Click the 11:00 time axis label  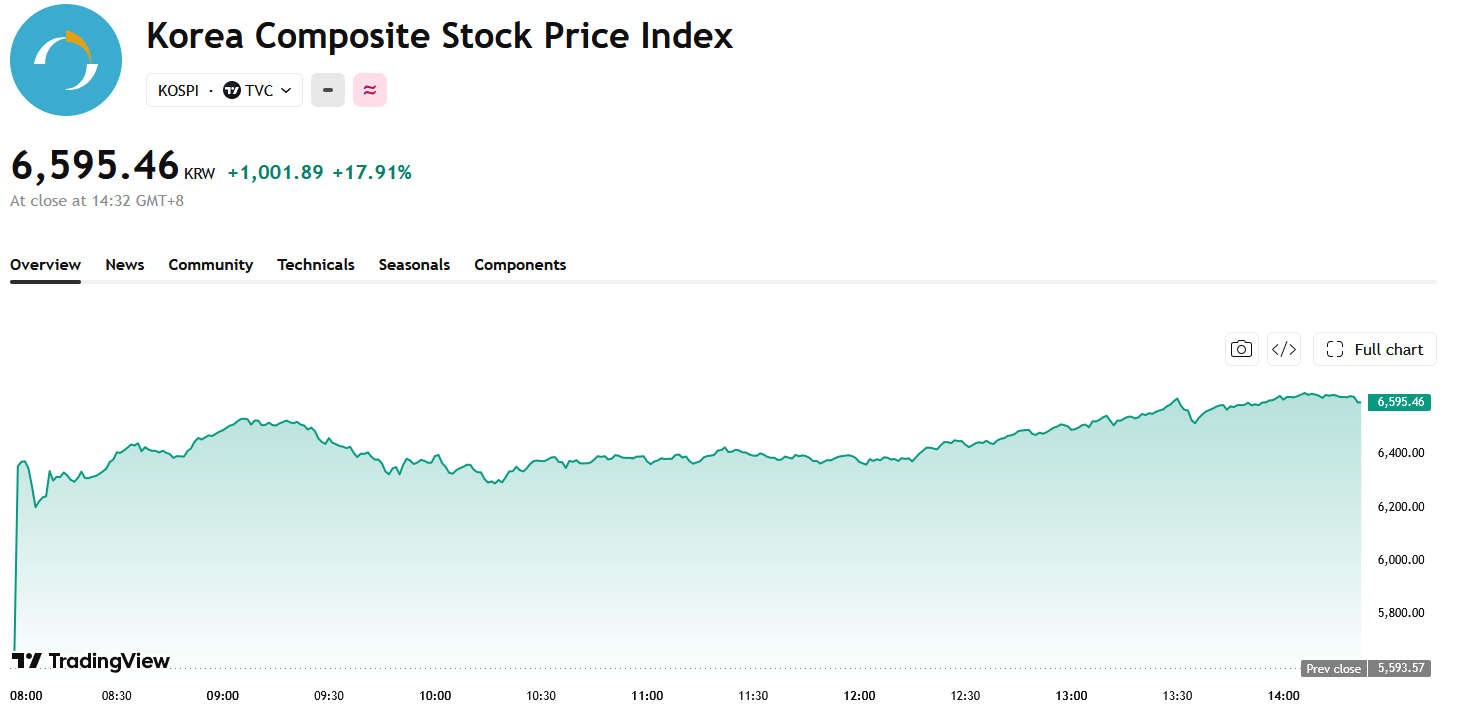point(647,696)
